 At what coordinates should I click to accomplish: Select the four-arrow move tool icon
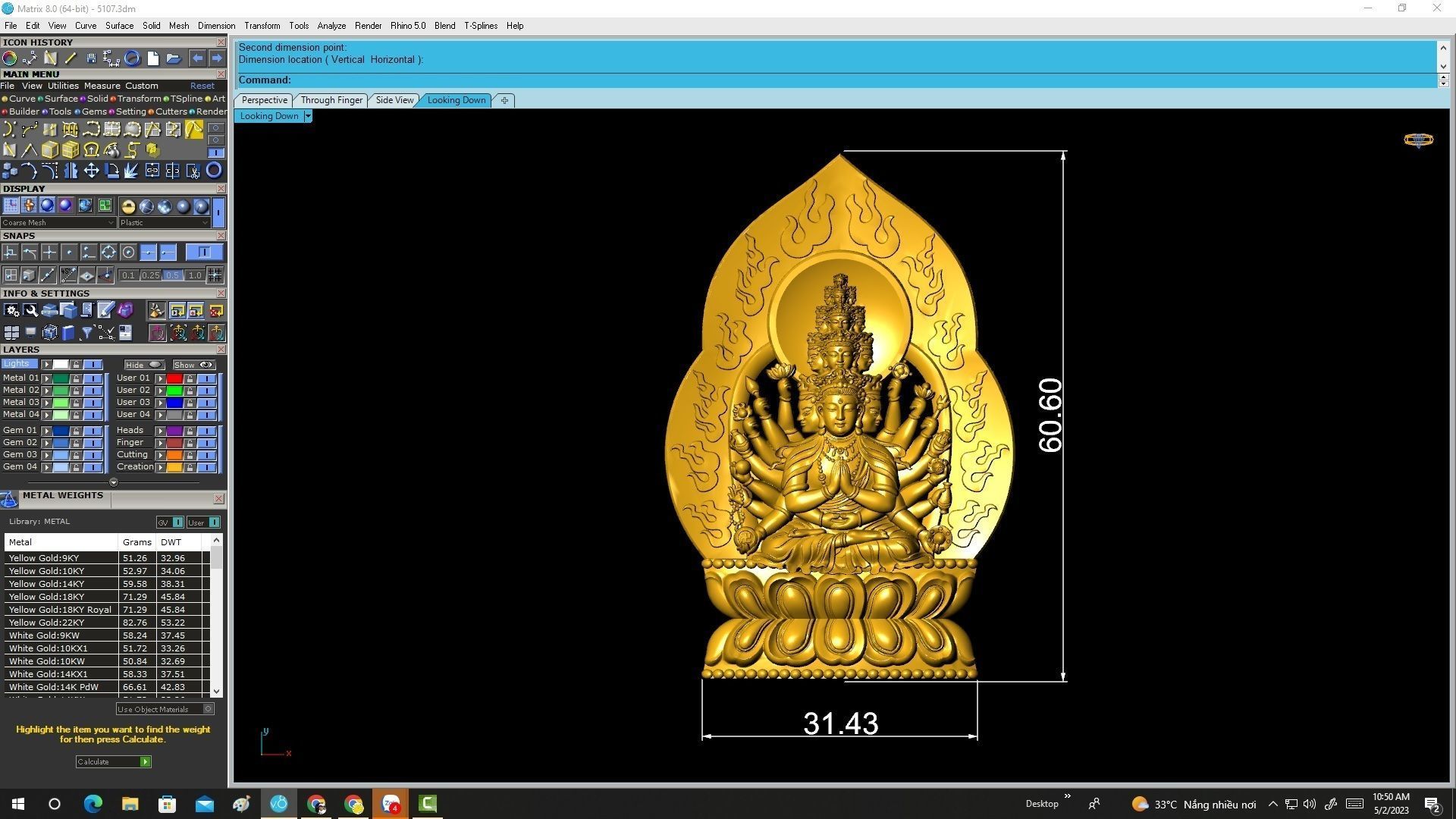tap(91, 171)
